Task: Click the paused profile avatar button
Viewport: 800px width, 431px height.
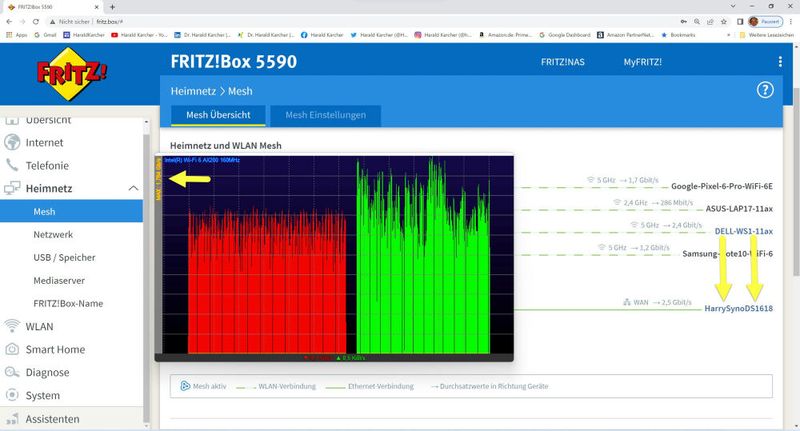Action: [765, 21]
